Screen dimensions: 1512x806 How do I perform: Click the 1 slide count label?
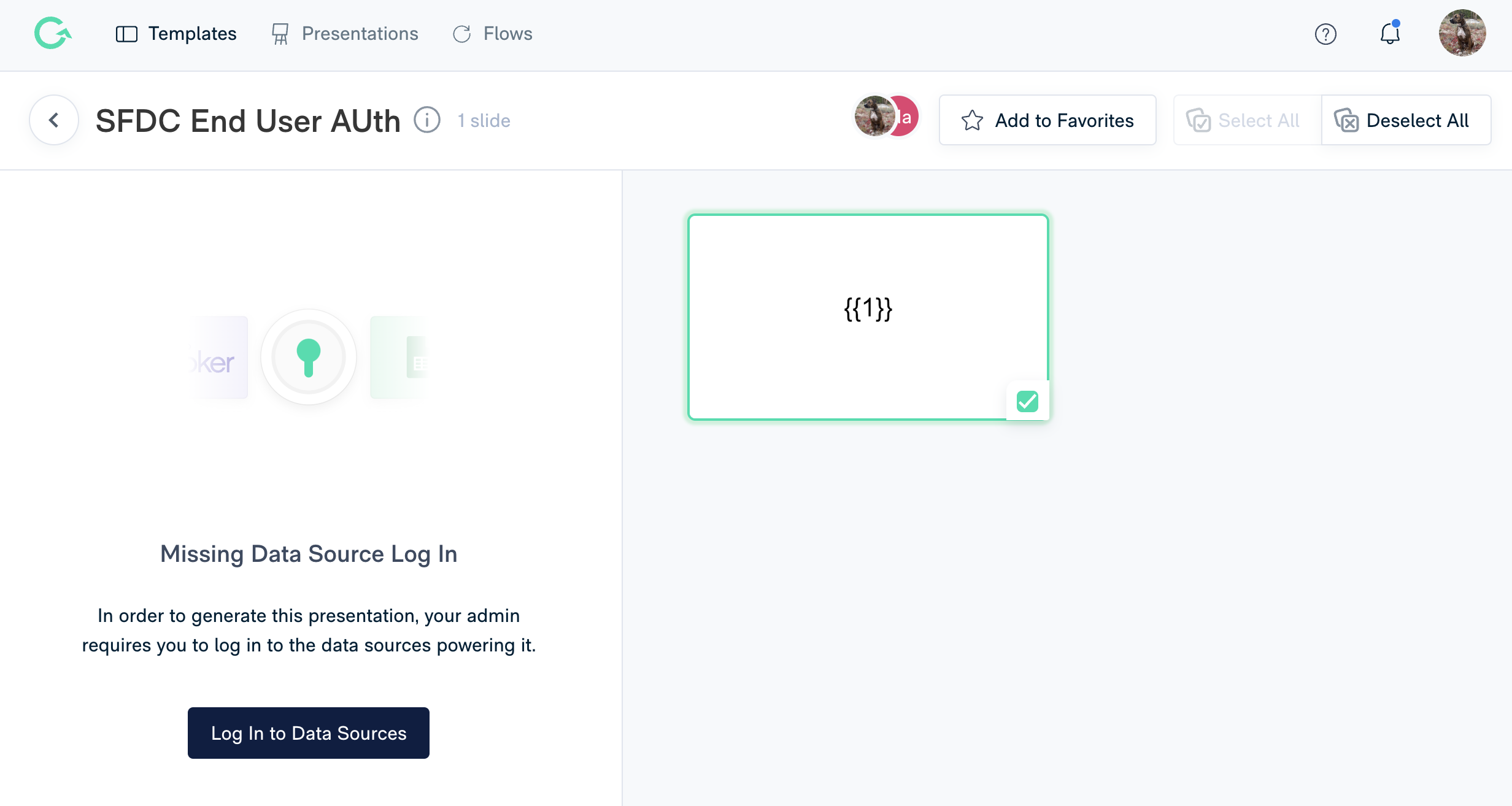pos(484,121)
